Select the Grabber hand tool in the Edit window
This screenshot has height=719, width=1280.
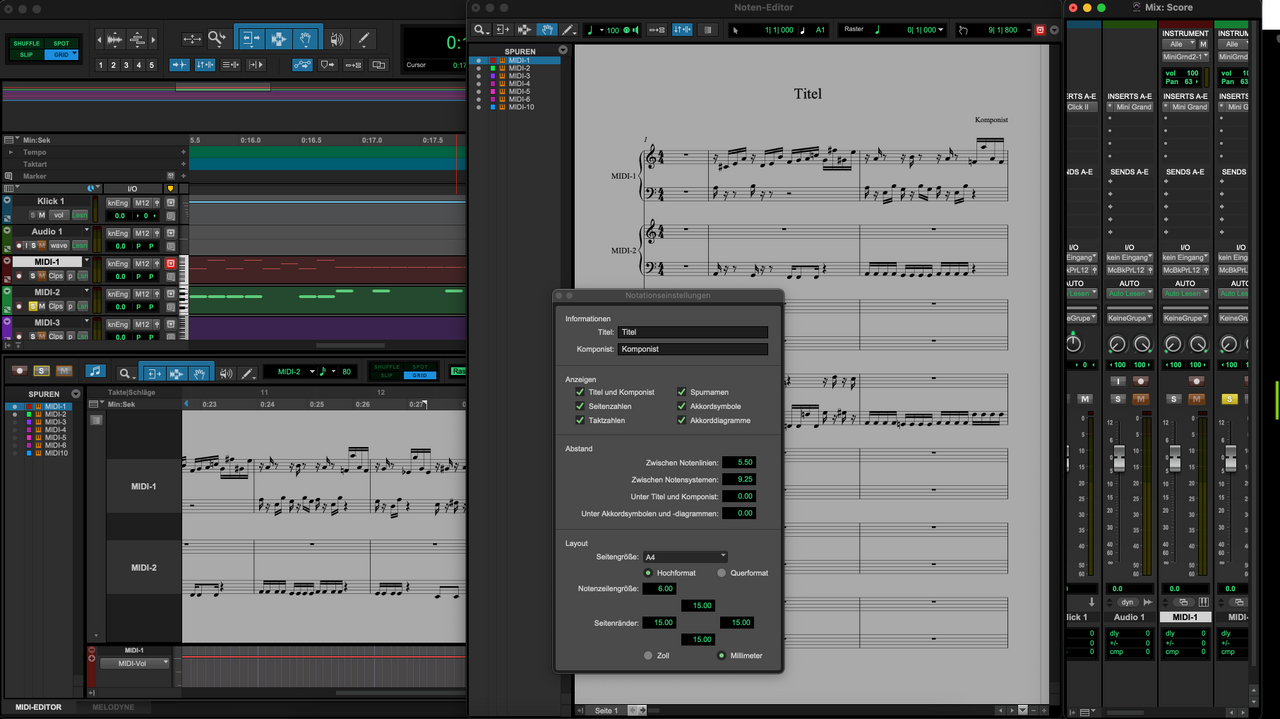coord(306,39)
